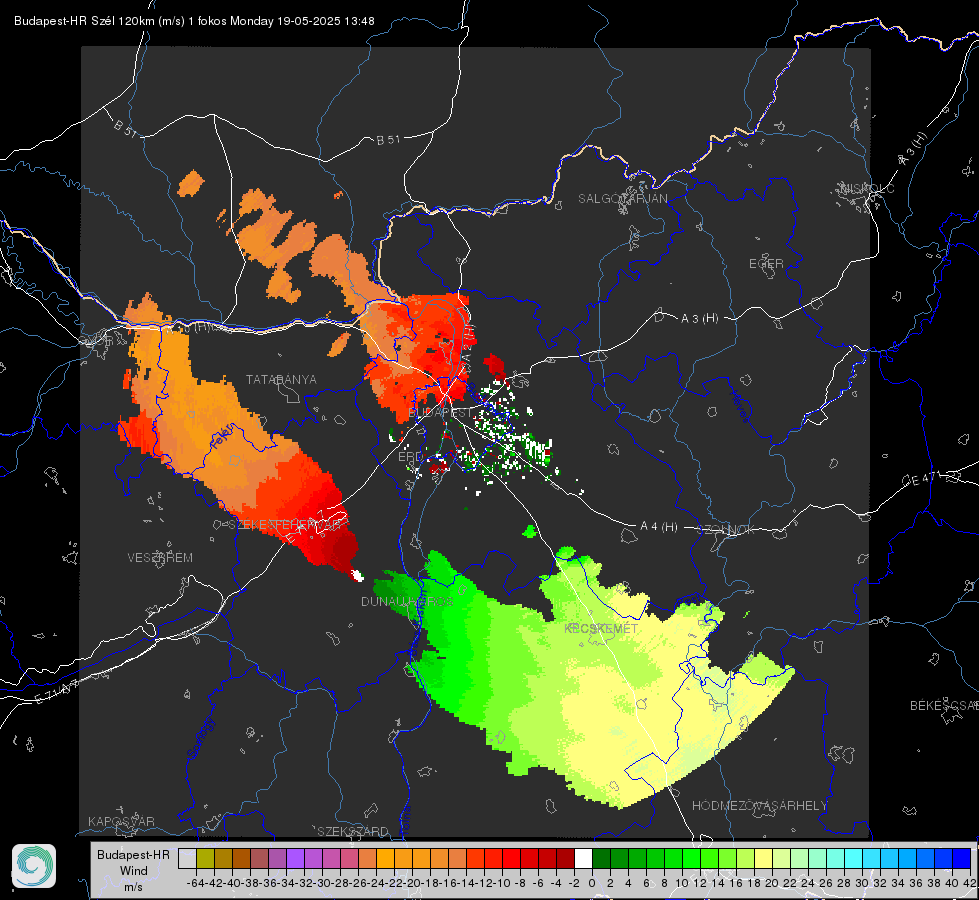This screenshot has height=900, width=979.
Task: Click the VESZPRÉM city label
Action: (160, 557)
